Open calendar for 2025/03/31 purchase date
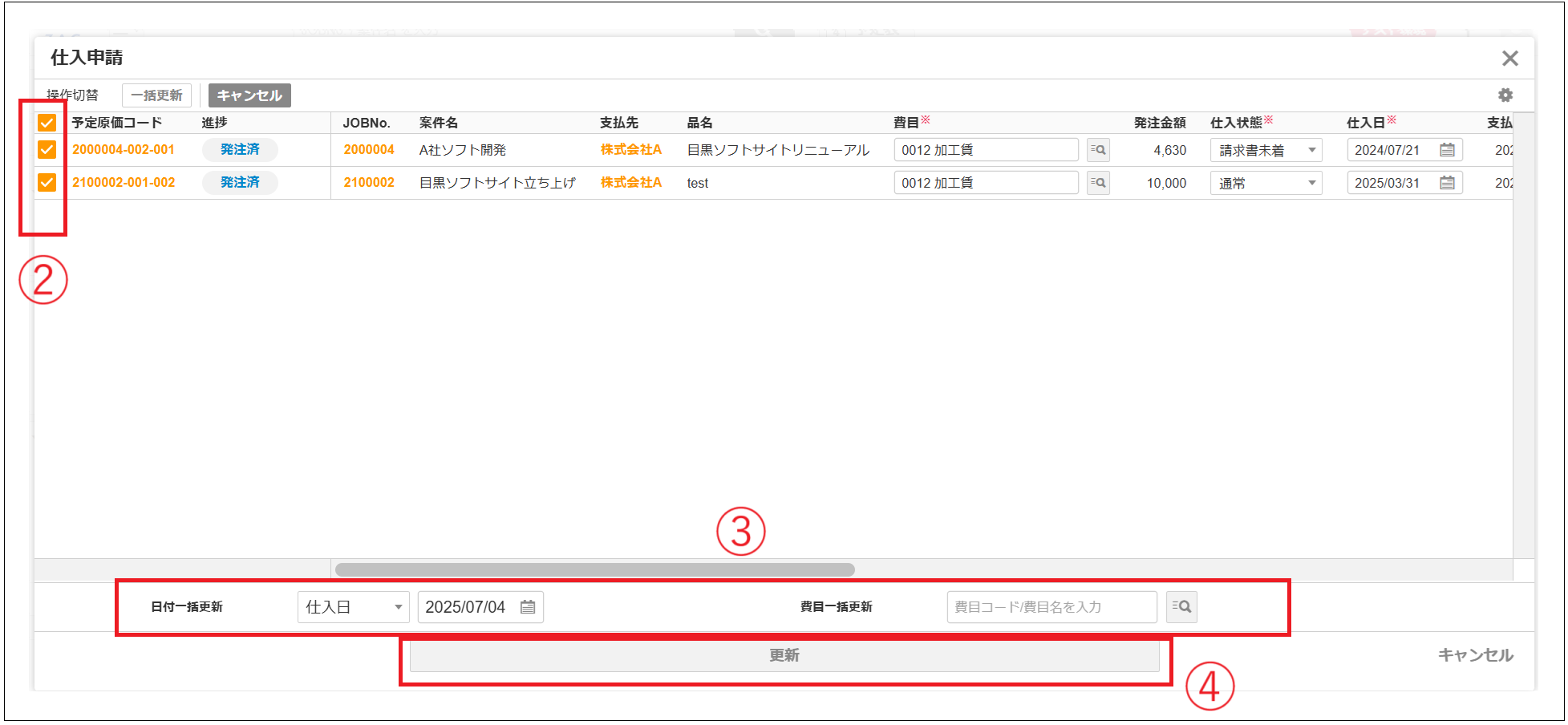Image resolution: width=1568 pixels, height=725 pixels. pyautogui.click(x=1447, y=183)
